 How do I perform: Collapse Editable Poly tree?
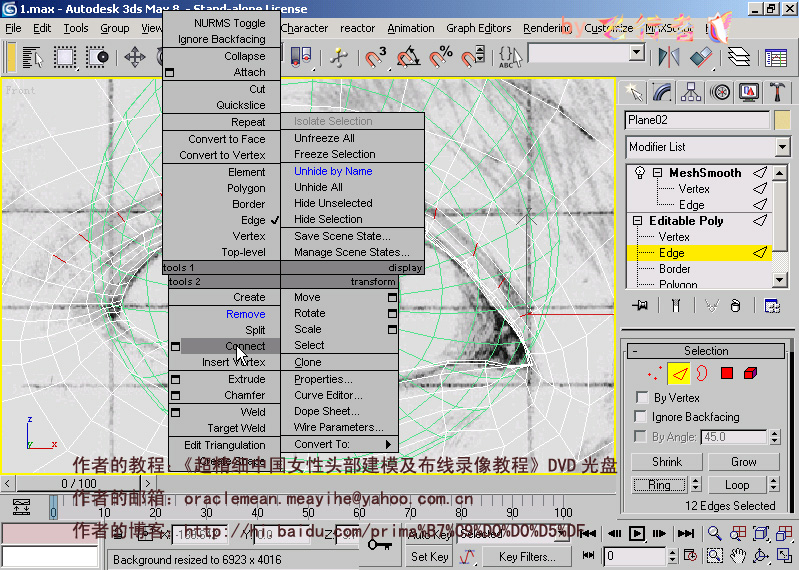[637, 221]
